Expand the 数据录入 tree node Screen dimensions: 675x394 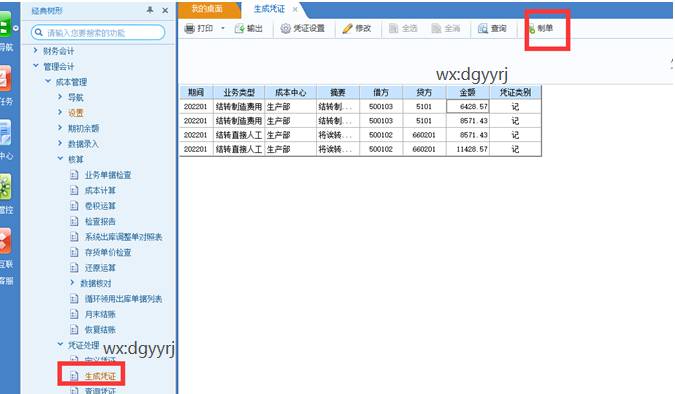click(60, 143)
